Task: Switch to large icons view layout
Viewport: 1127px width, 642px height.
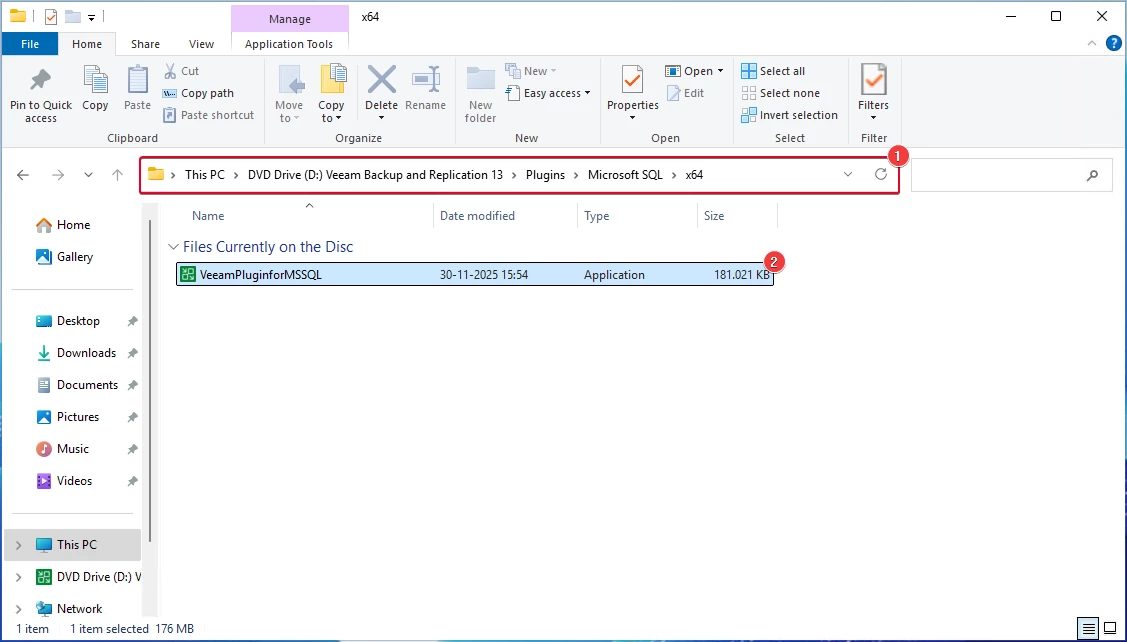Action: [1110, 629]
